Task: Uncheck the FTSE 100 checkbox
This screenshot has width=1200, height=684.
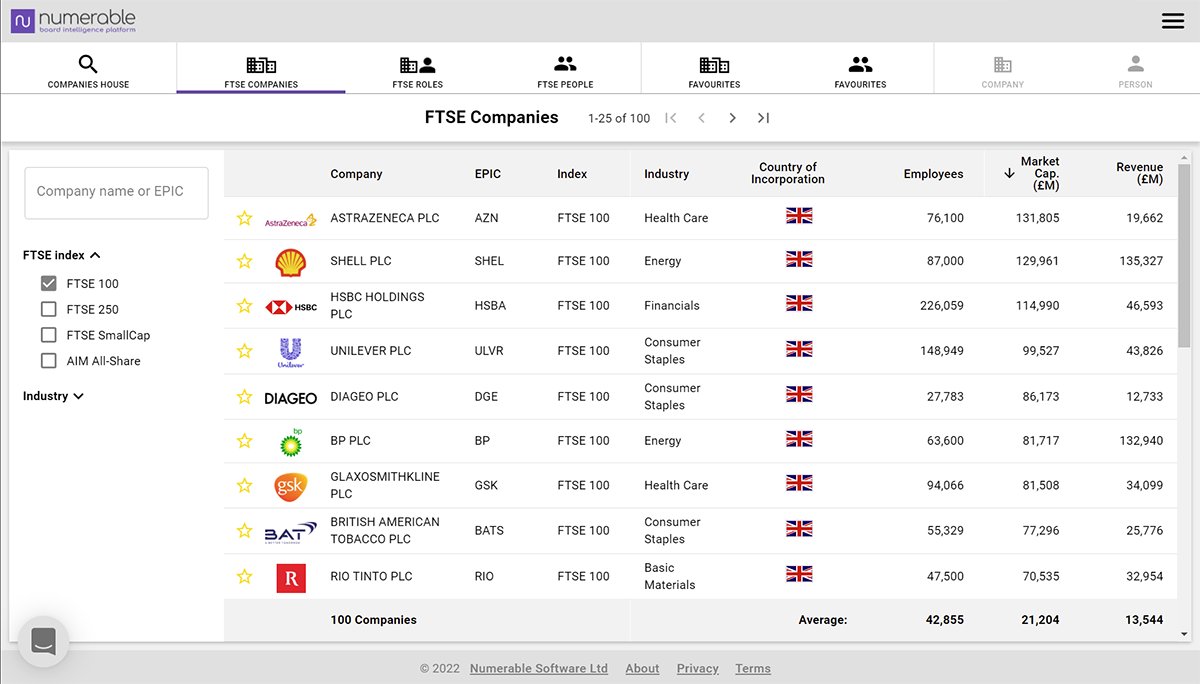Action: tap(48, 283)
